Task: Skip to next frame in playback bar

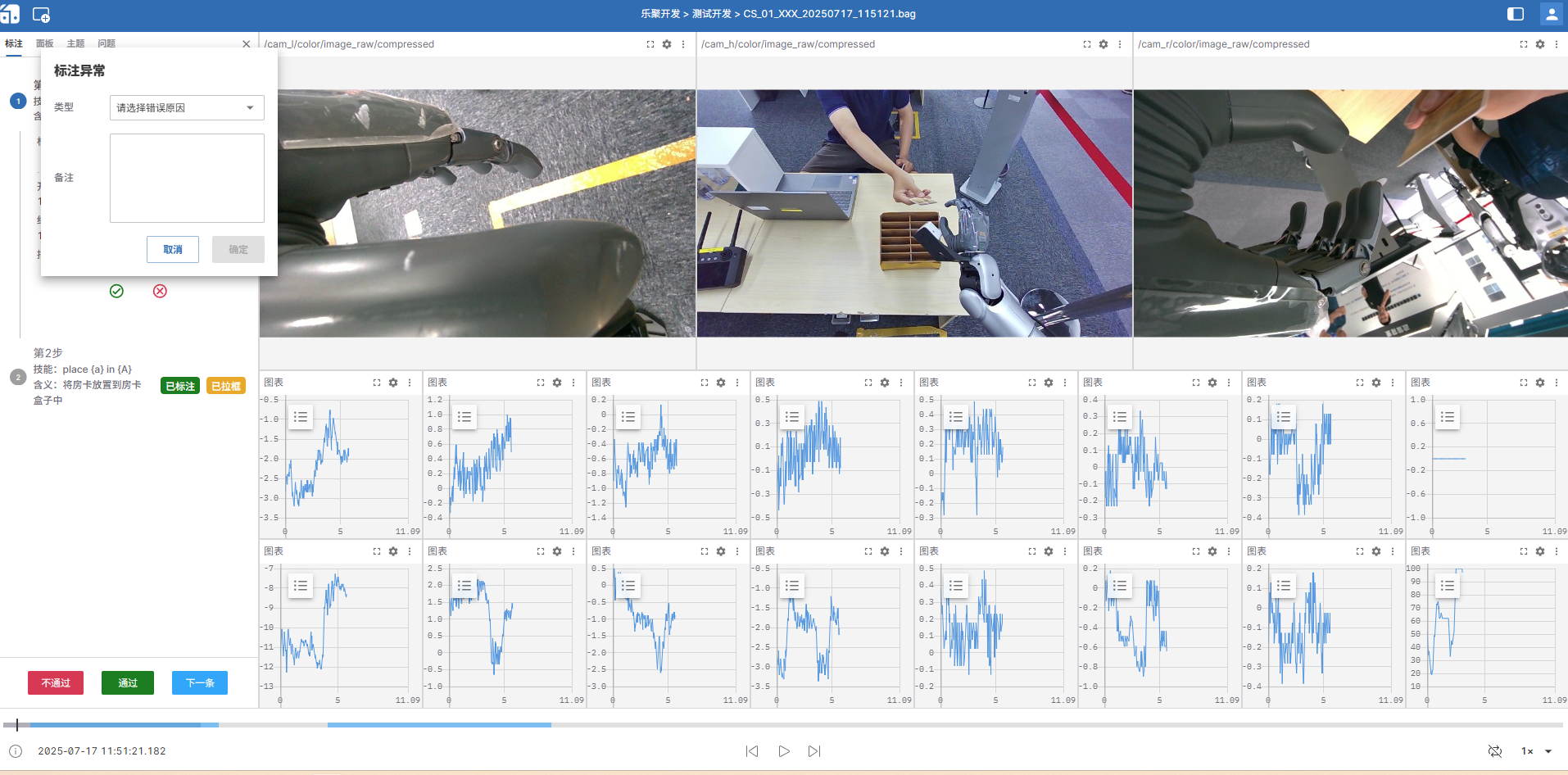Action: [x=814, y=751]
